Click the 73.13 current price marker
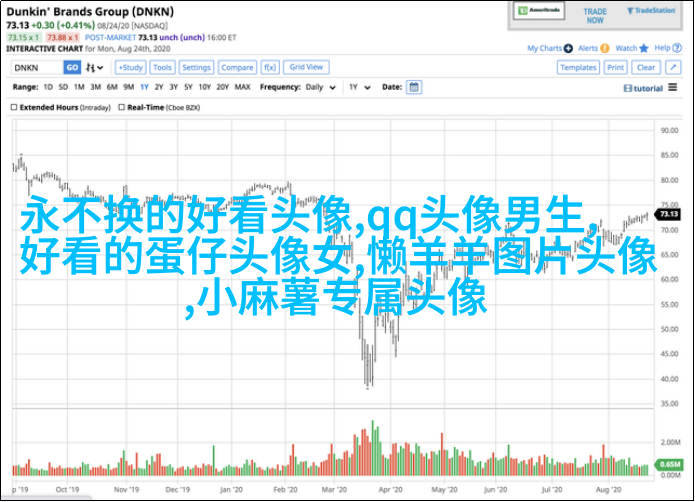The image size is (695, 502). 668,214
